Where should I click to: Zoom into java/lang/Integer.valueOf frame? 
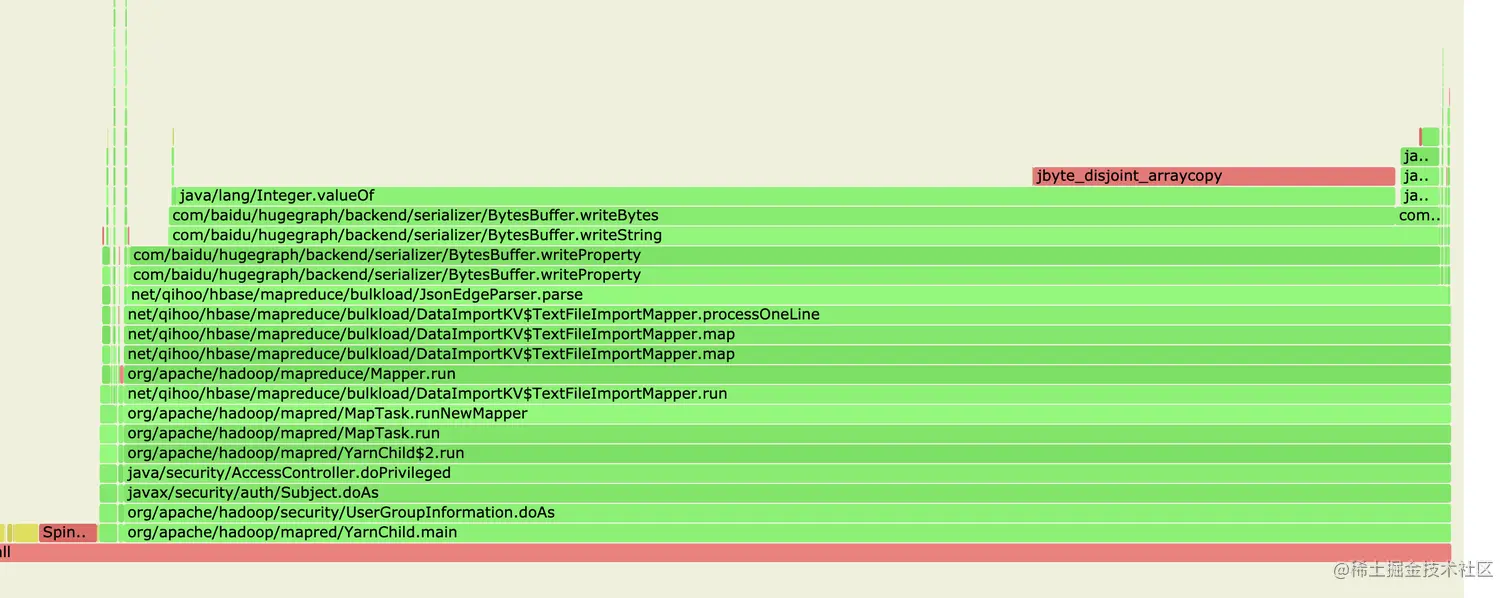pyautogui.click(x=785, y=196)
